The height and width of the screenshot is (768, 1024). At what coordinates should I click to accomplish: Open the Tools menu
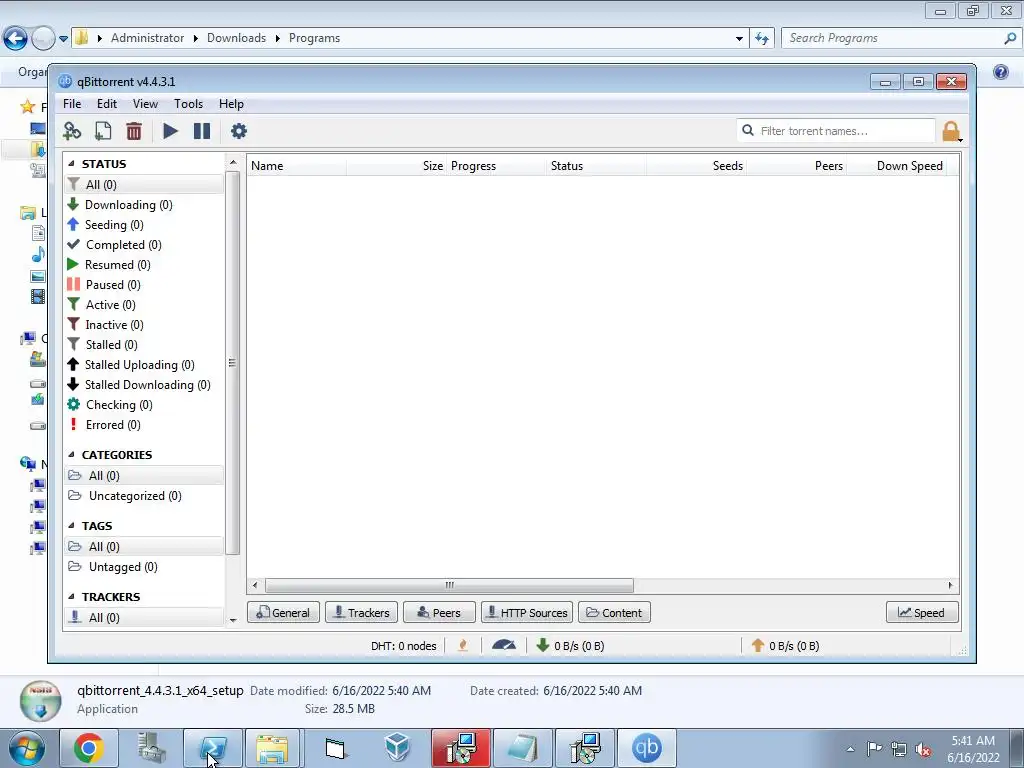[188, 104]
